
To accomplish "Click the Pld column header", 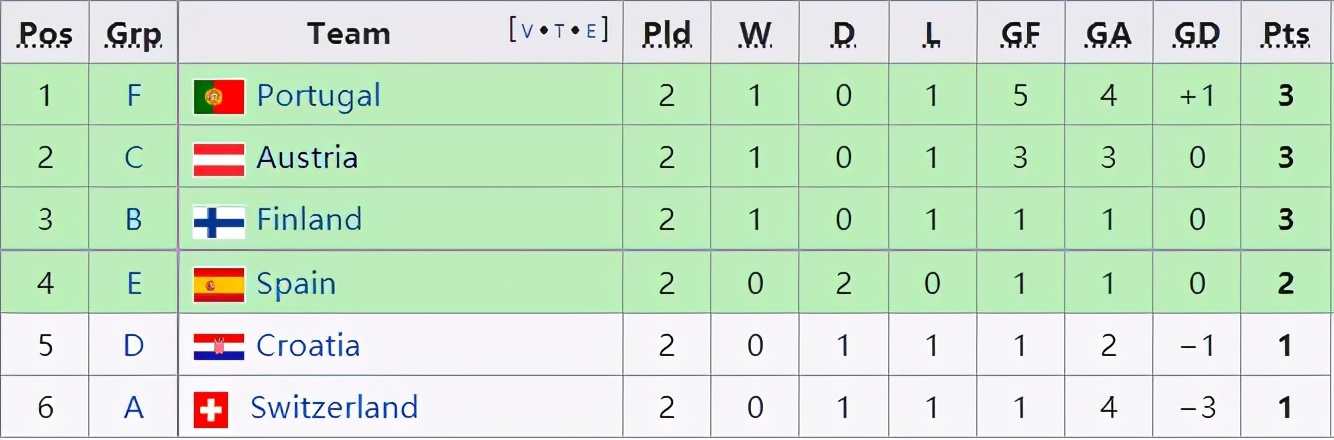I will [667, 34].
